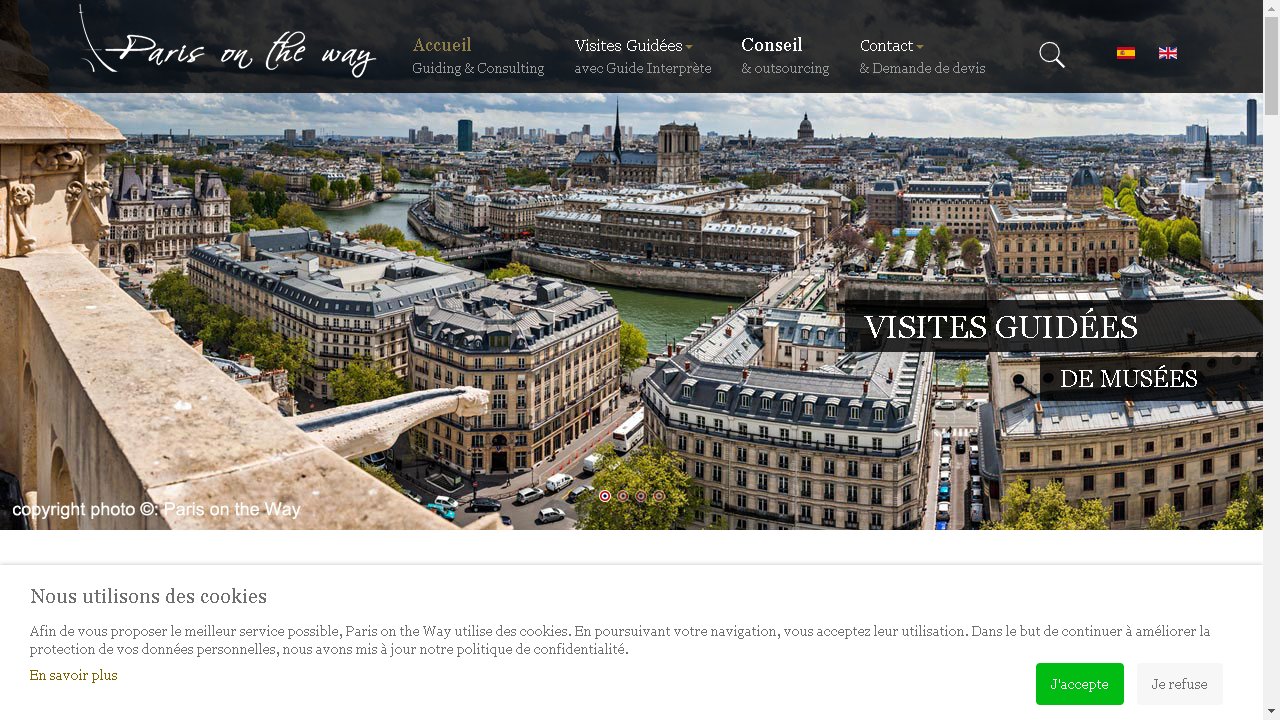
Task: Click the Paris on the Way logo
Action: coord(228,42)
